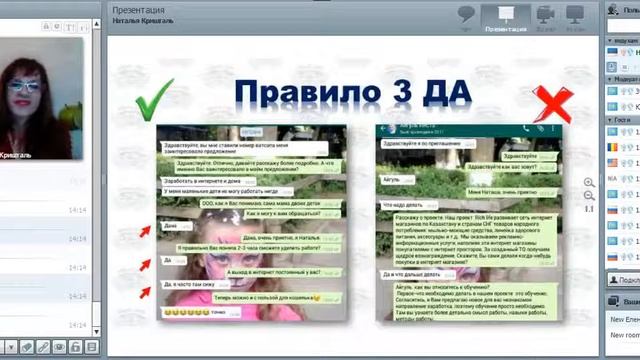This screenshot has height=360, width=640.
Task: Collapse the first participants section header
Action: [622, 41]
